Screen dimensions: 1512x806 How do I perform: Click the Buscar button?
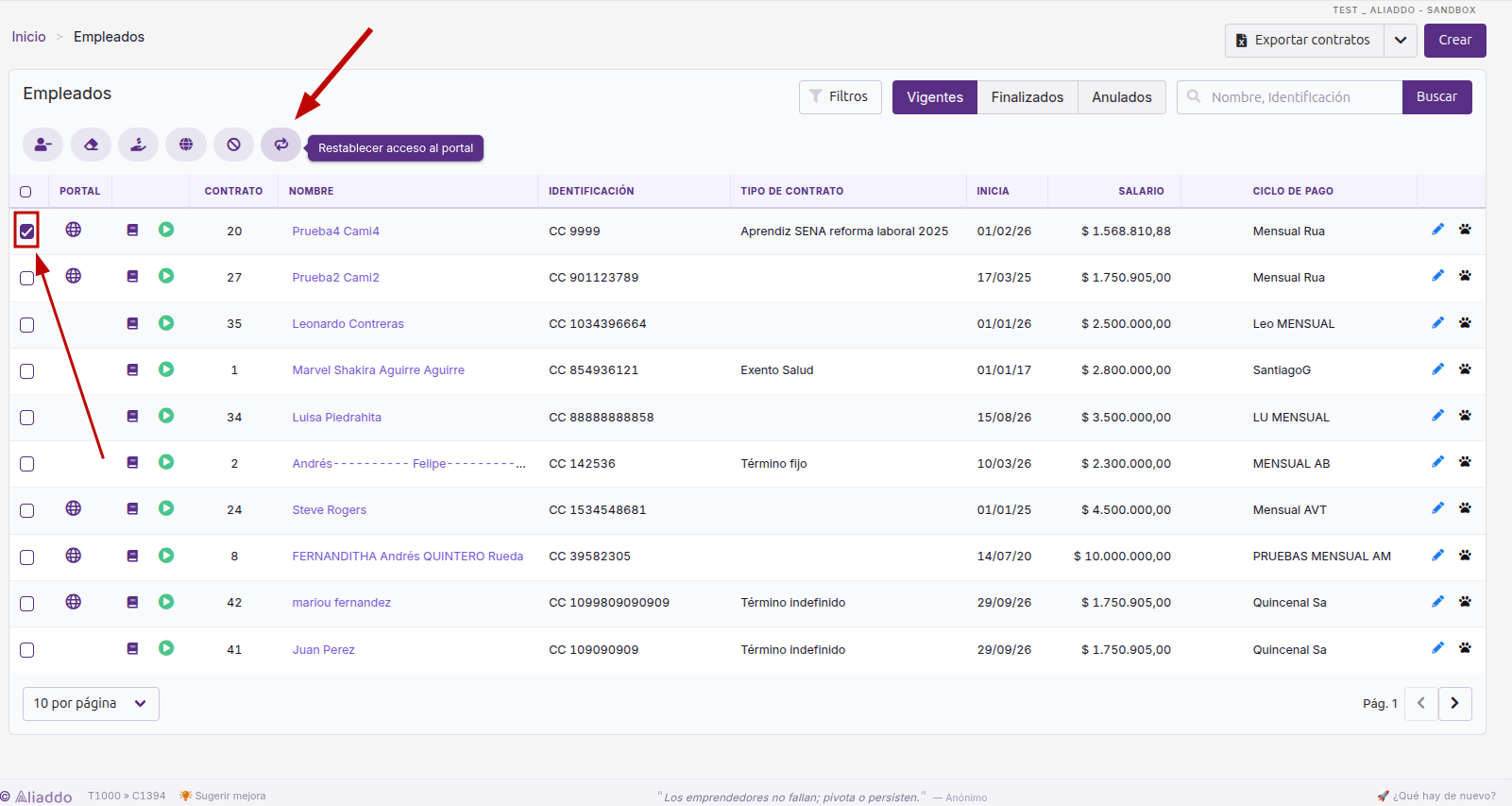(1436, 97)
